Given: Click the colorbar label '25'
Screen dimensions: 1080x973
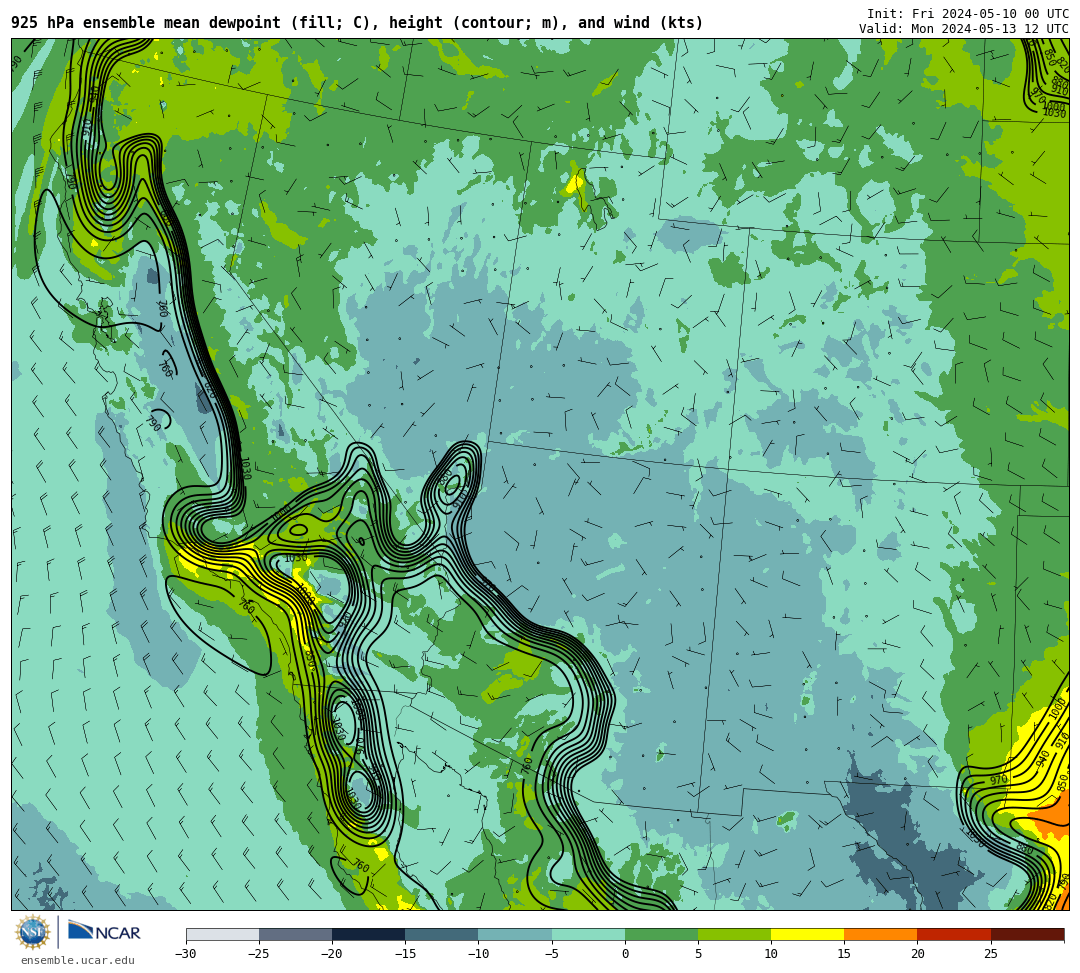Looking at the screenshot, I should pos(990,954).
